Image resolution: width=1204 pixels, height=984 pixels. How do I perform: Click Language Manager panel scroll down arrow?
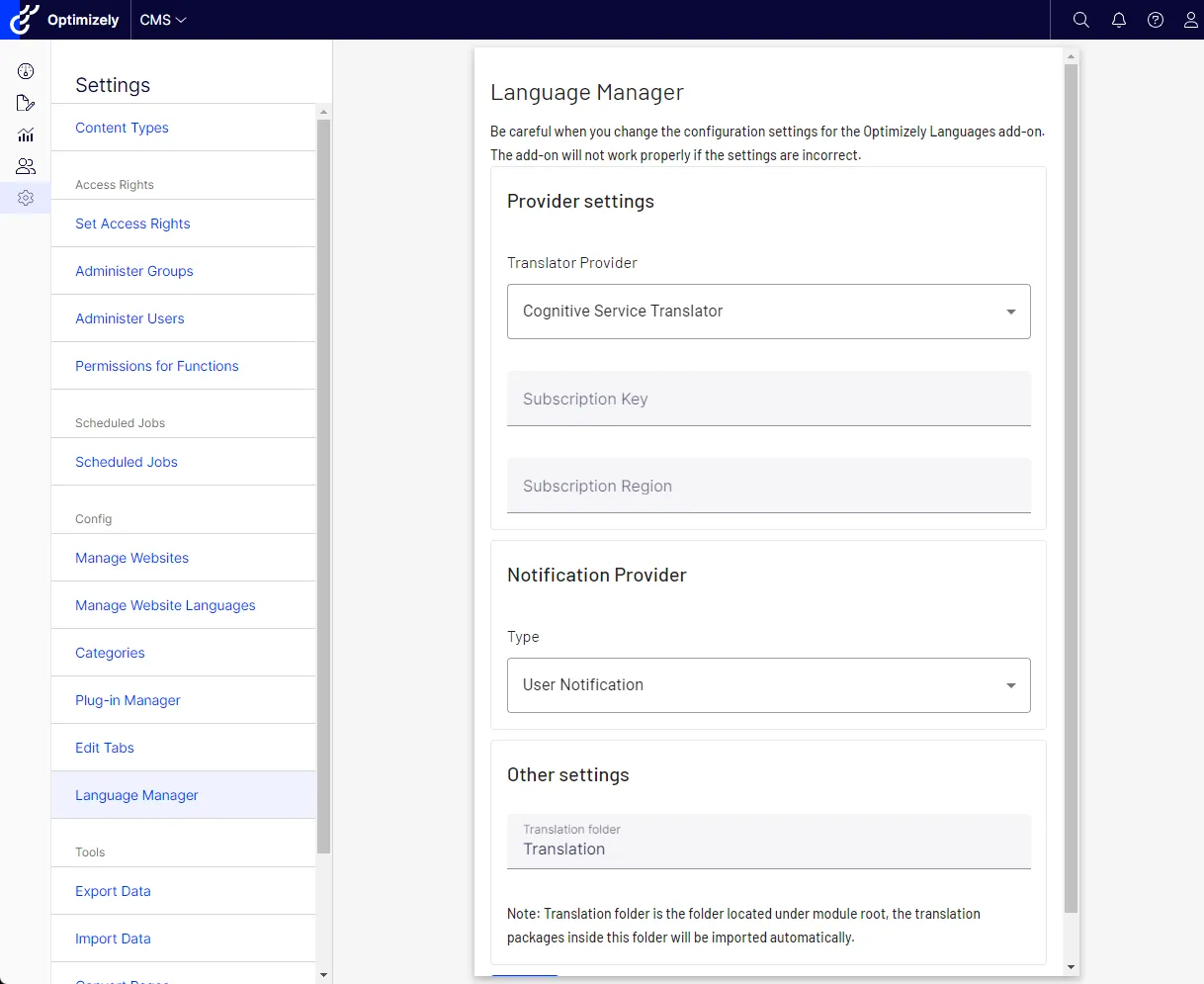[x=1072, y=967]
